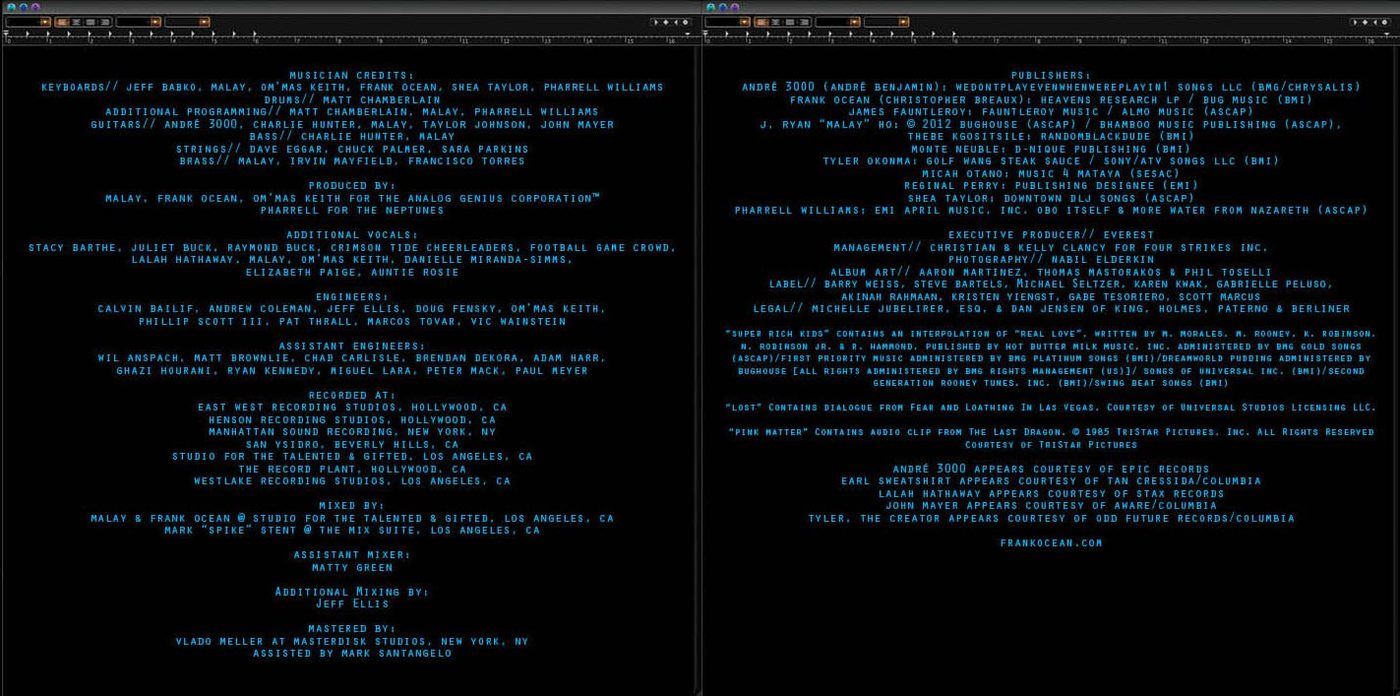Select align-right button in left window toolbar
The width and height of the screenshot is (1400, 696).
[x=90, y=22]
